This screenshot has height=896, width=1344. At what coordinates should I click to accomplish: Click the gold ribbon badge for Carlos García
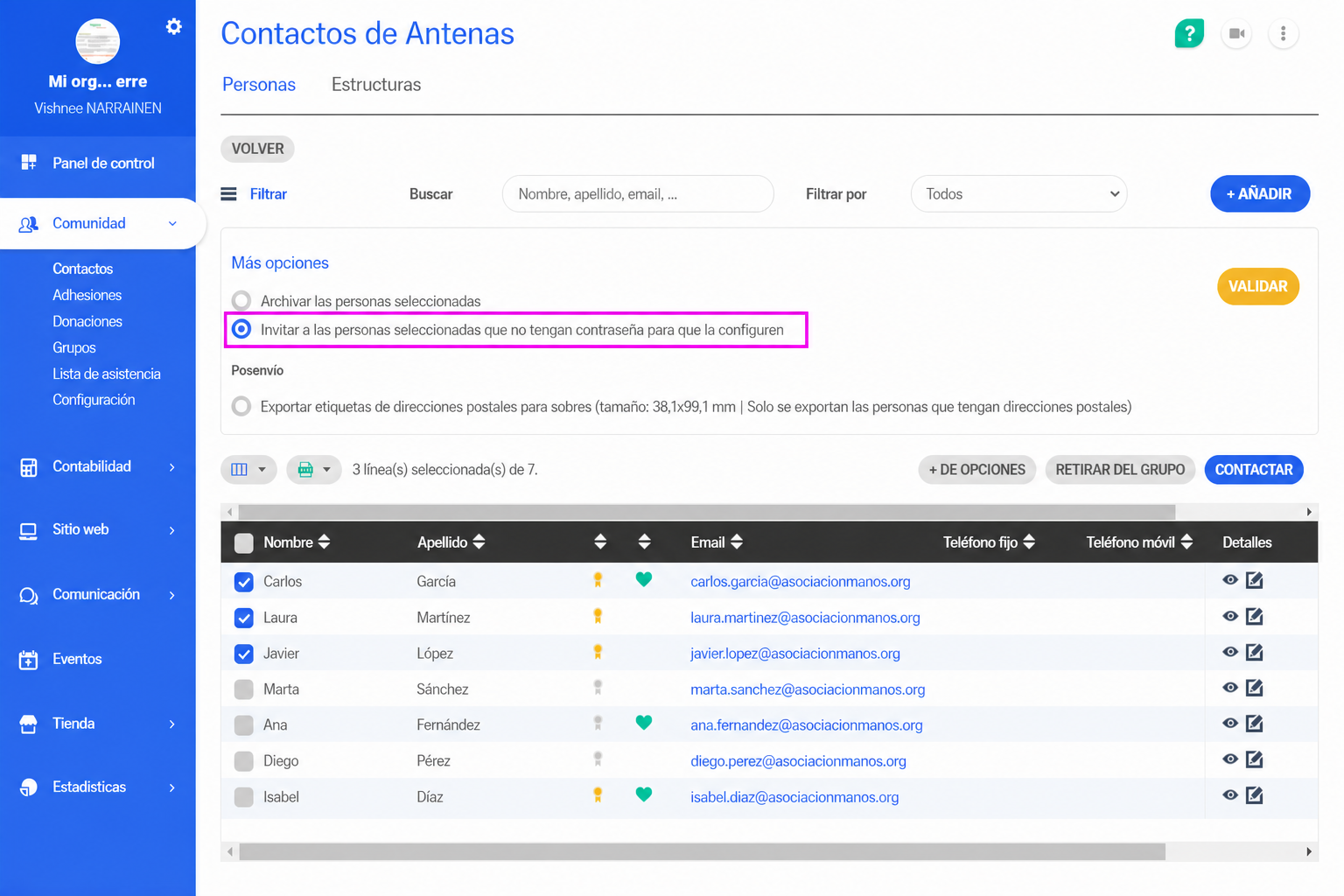click(598, 579)
